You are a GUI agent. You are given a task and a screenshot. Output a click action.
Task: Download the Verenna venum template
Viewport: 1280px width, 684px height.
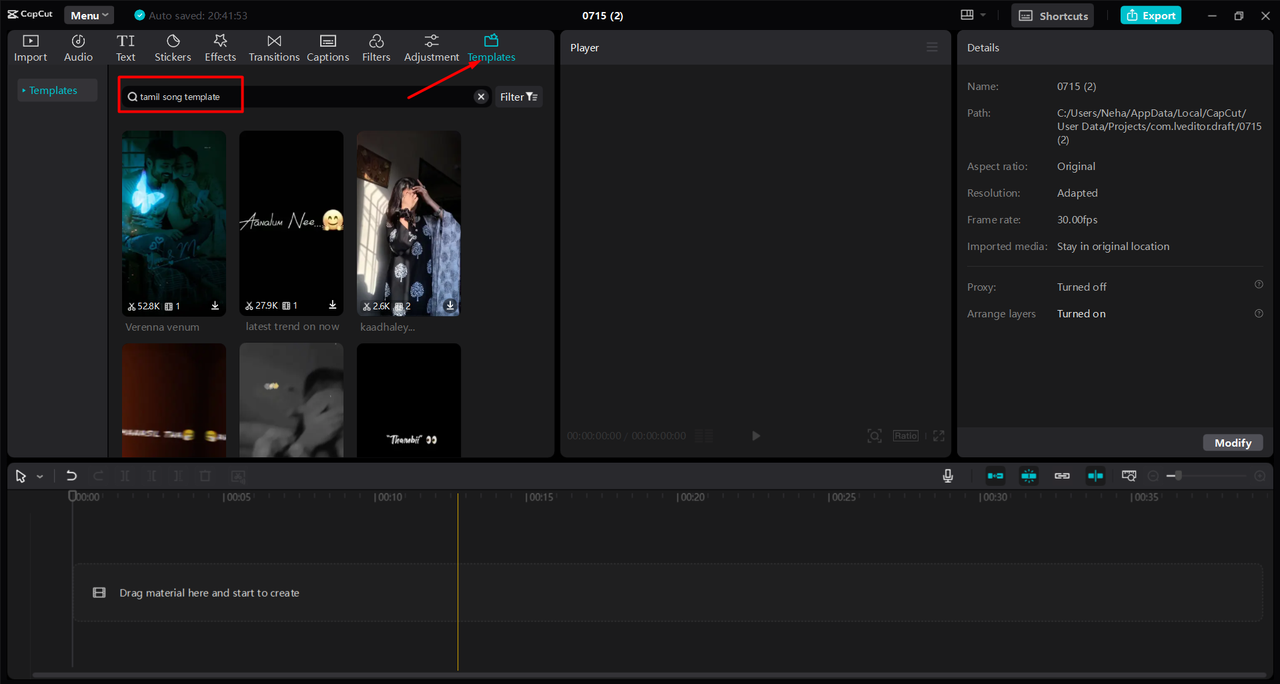(215, 306)
